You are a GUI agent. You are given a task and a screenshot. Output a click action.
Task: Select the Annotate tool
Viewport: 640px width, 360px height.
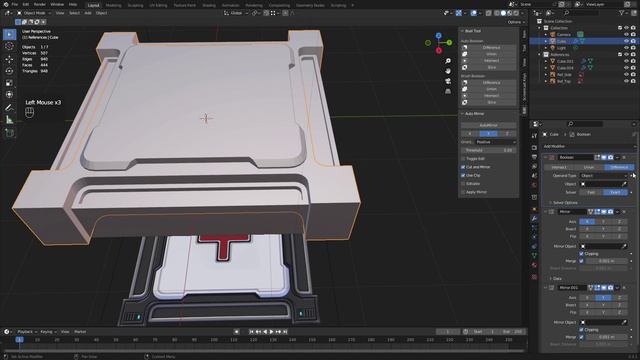(9, 108)
